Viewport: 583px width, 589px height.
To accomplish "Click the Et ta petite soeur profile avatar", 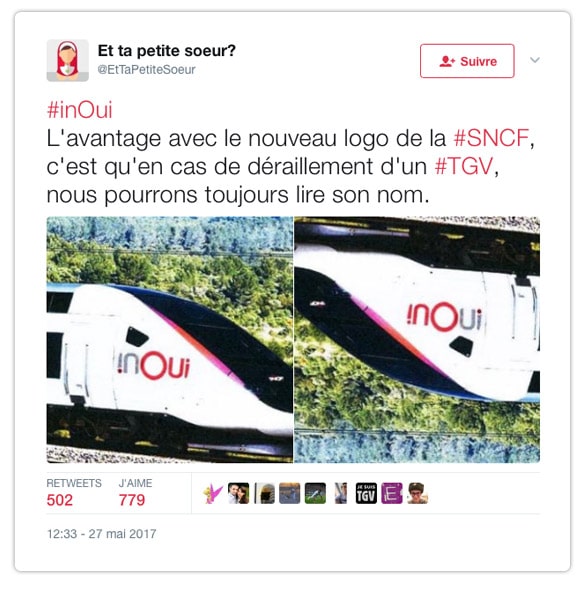I will click(x=68, y=60).
